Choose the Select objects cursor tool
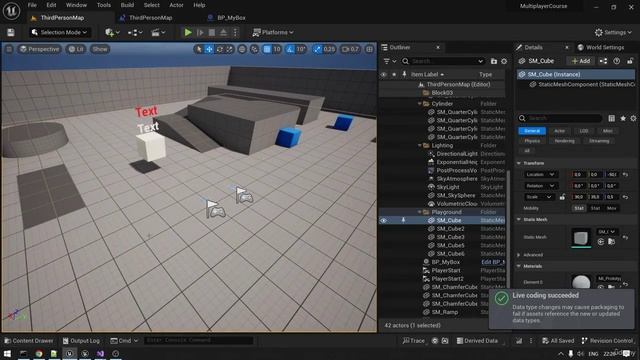 point(199,49)
